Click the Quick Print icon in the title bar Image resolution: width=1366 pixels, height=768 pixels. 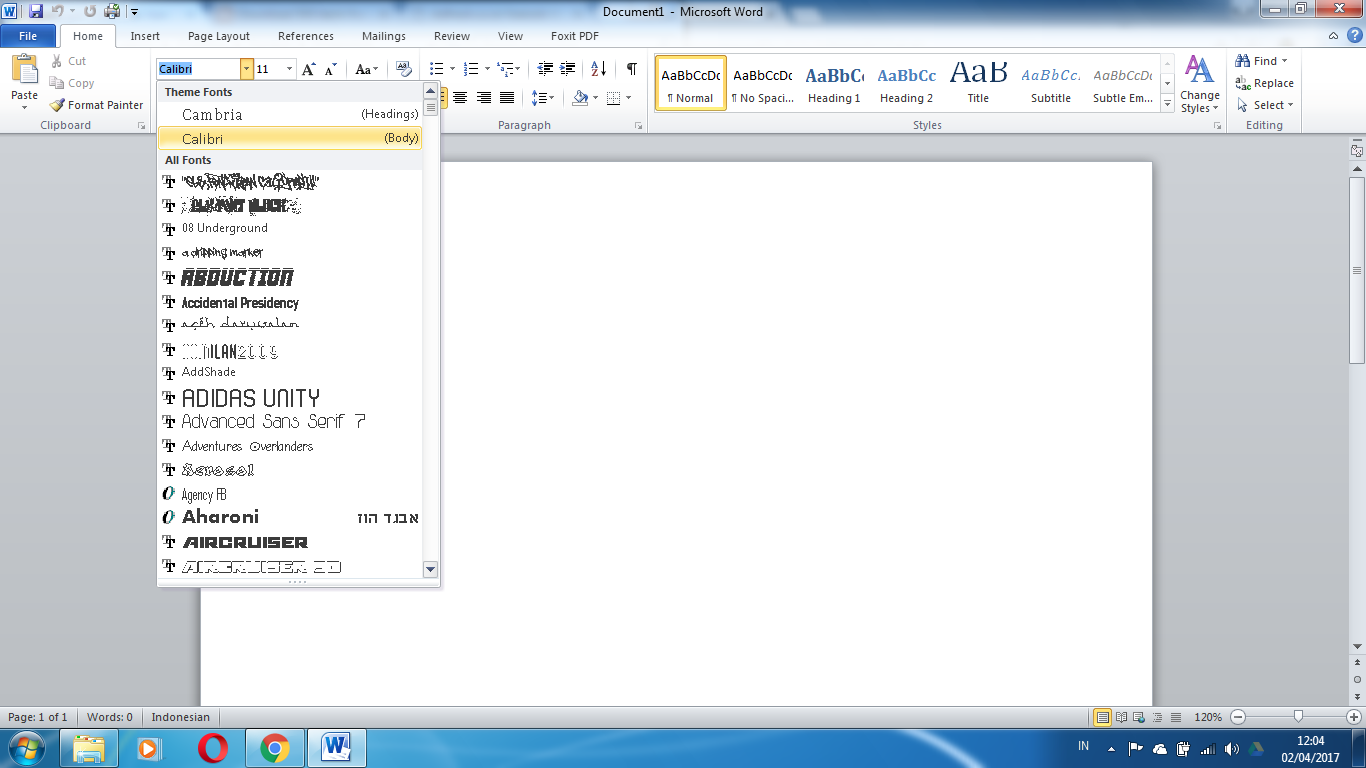click(112, 12)
